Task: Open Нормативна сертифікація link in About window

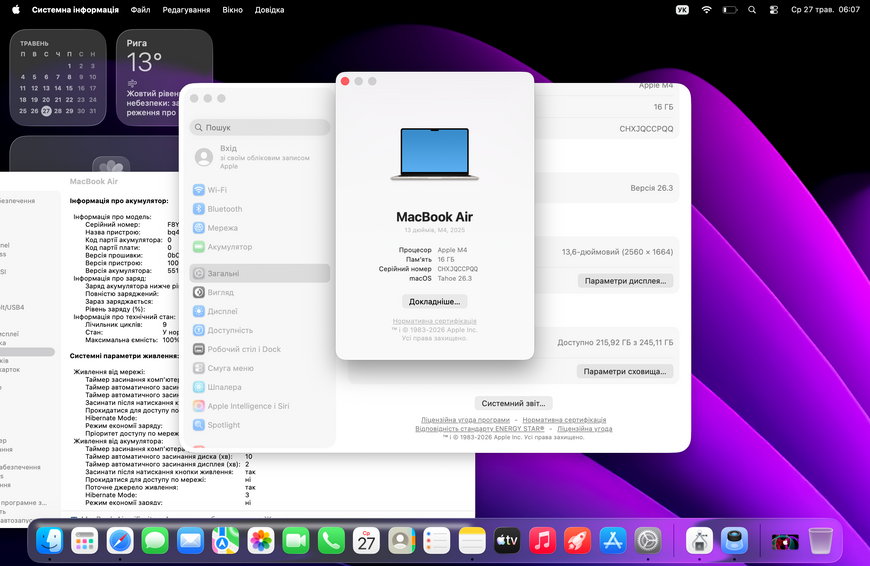Action: (434, 321)
